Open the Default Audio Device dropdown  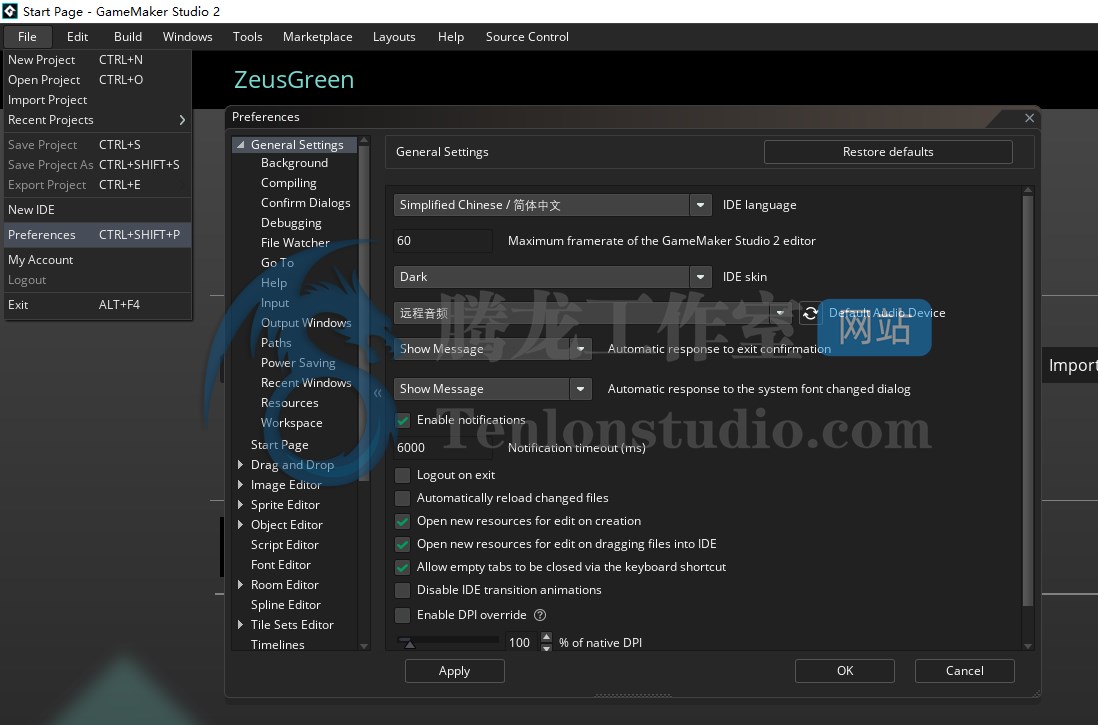pos(780,313)
